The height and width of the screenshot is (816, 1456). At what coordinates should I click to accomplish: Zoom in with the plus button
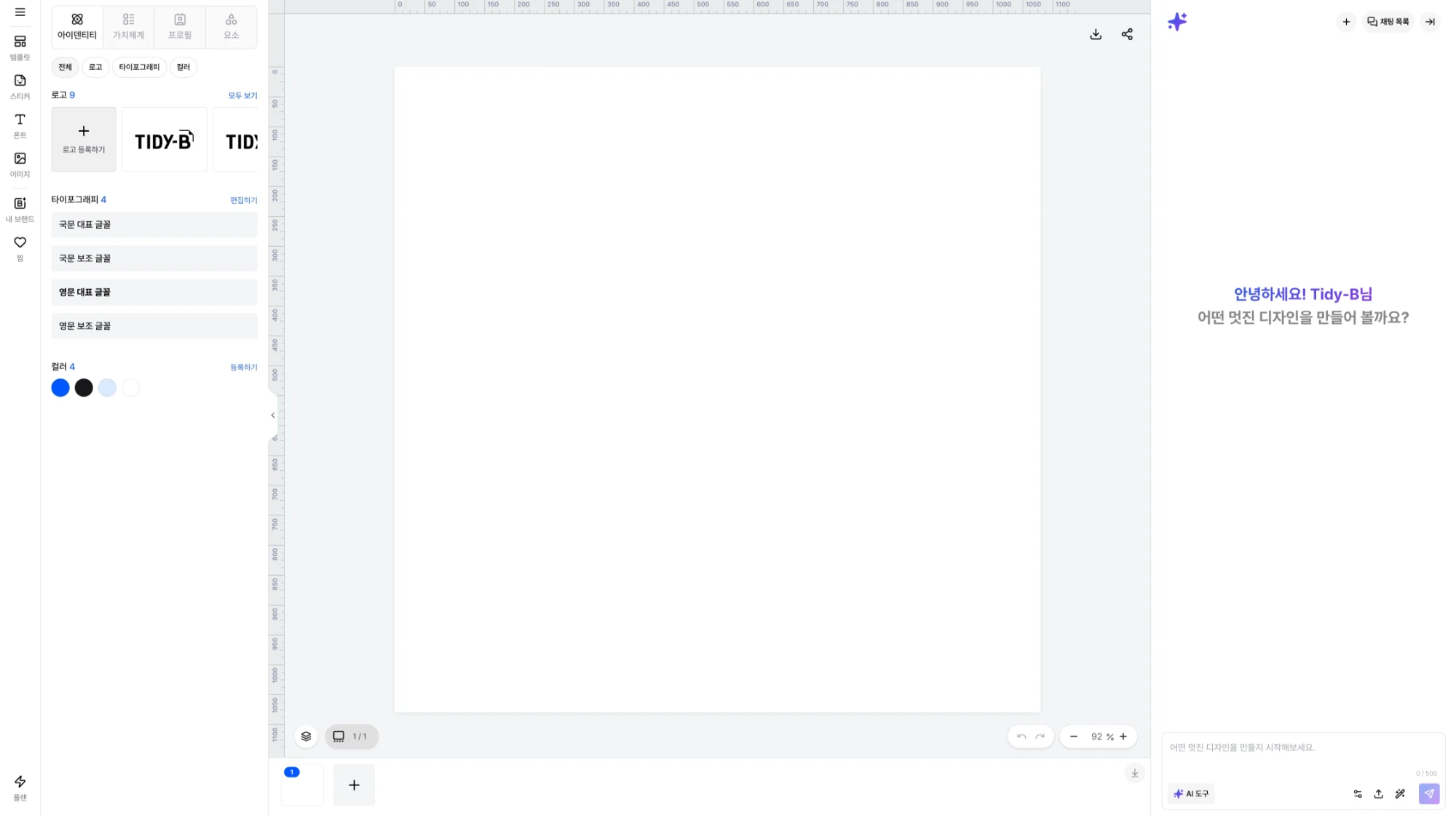[1123, 737]
